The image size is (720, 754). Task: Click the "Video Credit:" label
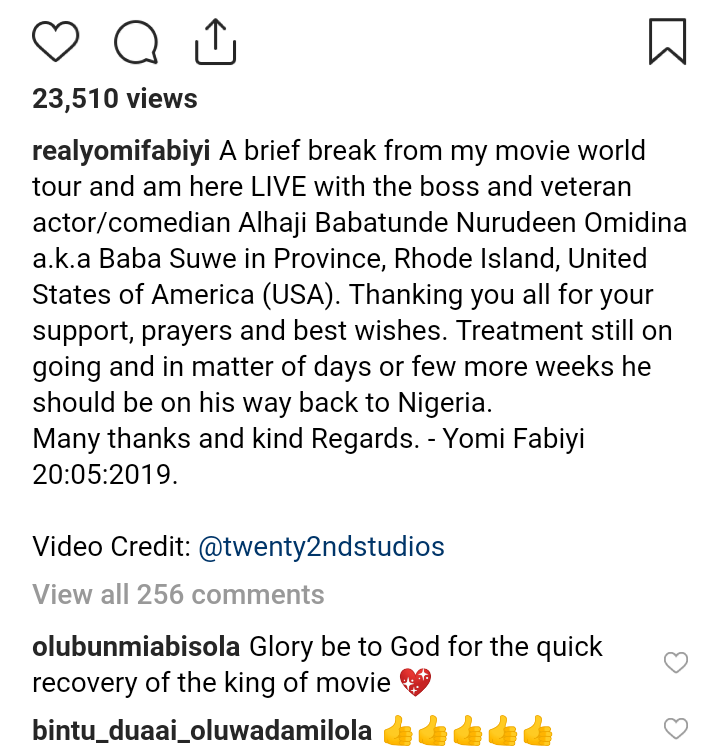coord(112,547)
